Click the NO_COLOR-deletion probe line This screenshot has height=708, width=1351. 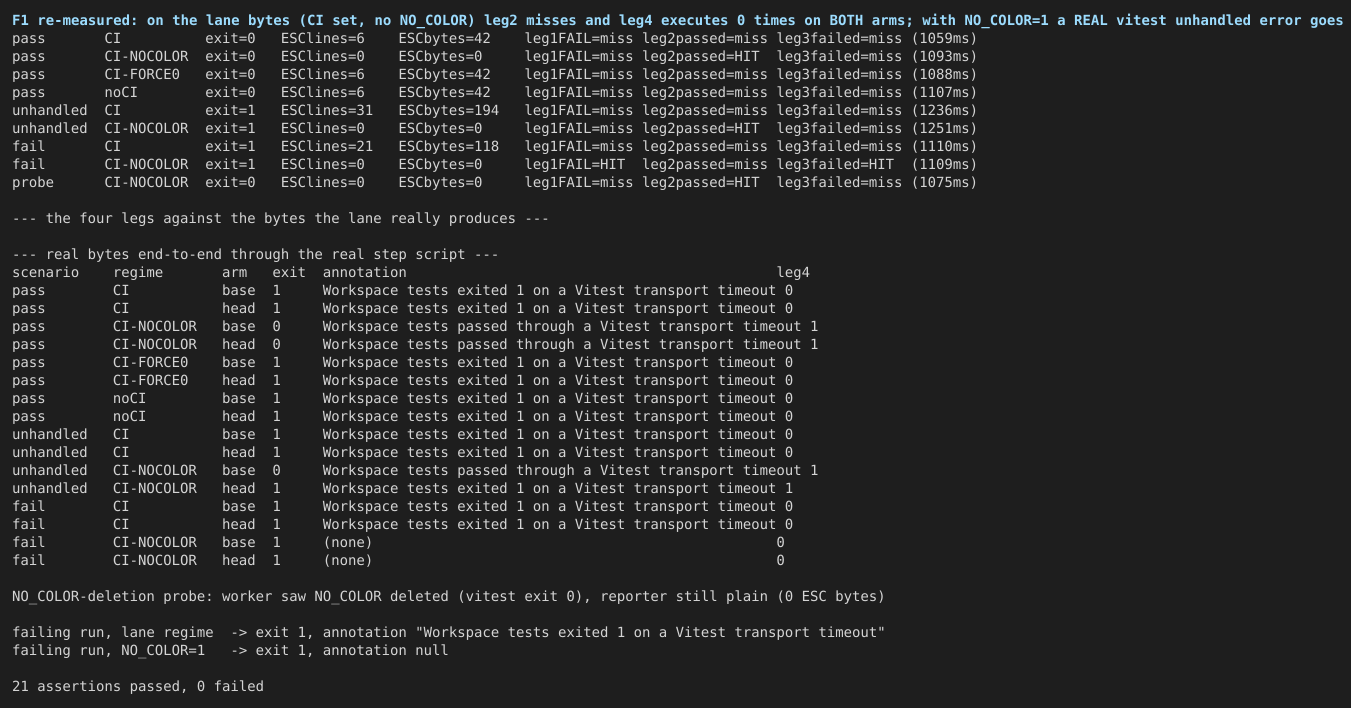pyautogui.click(x=448, y=596)
